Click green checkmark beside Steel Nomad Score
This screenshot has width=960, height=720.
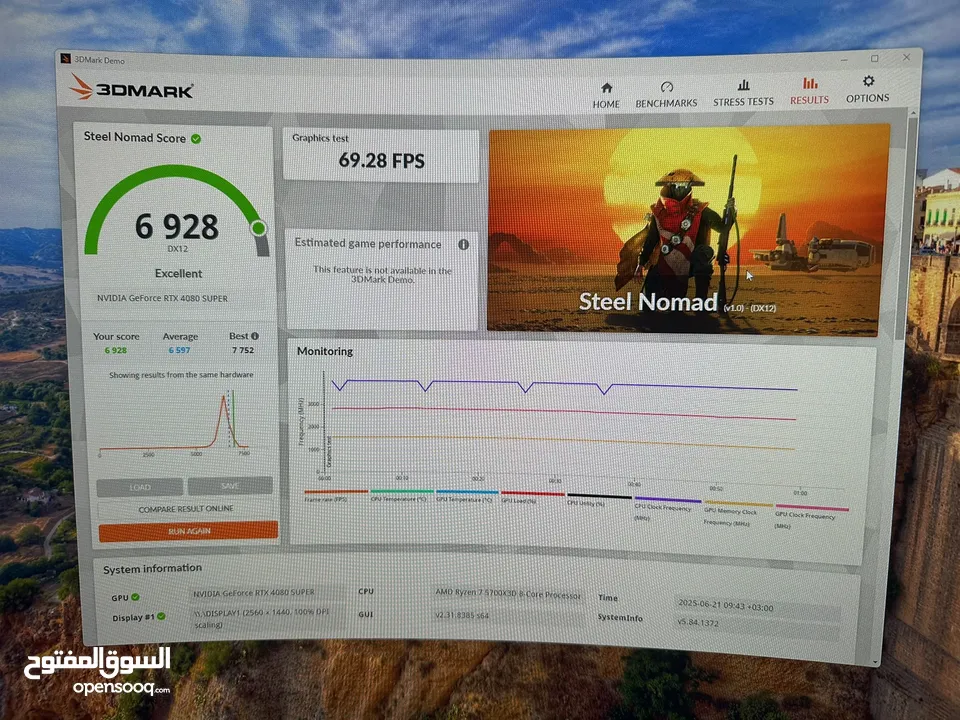pos(196,139)
